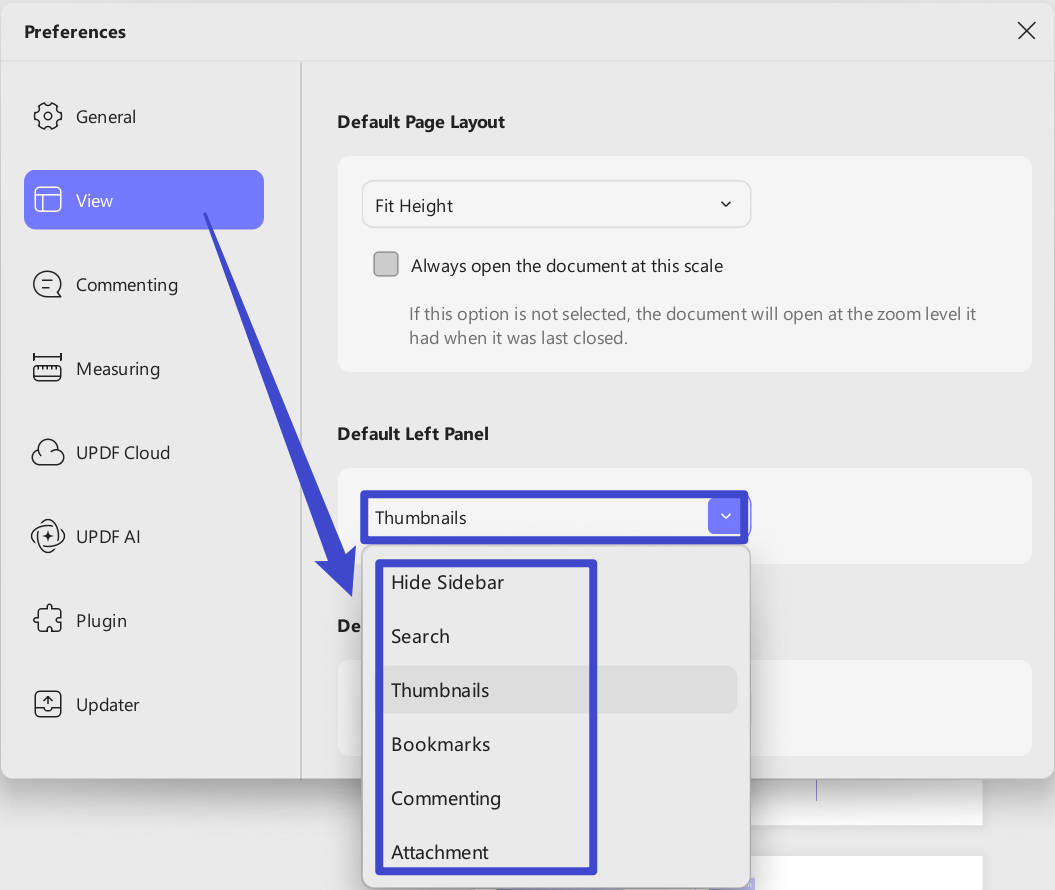Collapse the Default Left Panel dropdown arrow
1055x890 pixels.
tap(726, 517)
